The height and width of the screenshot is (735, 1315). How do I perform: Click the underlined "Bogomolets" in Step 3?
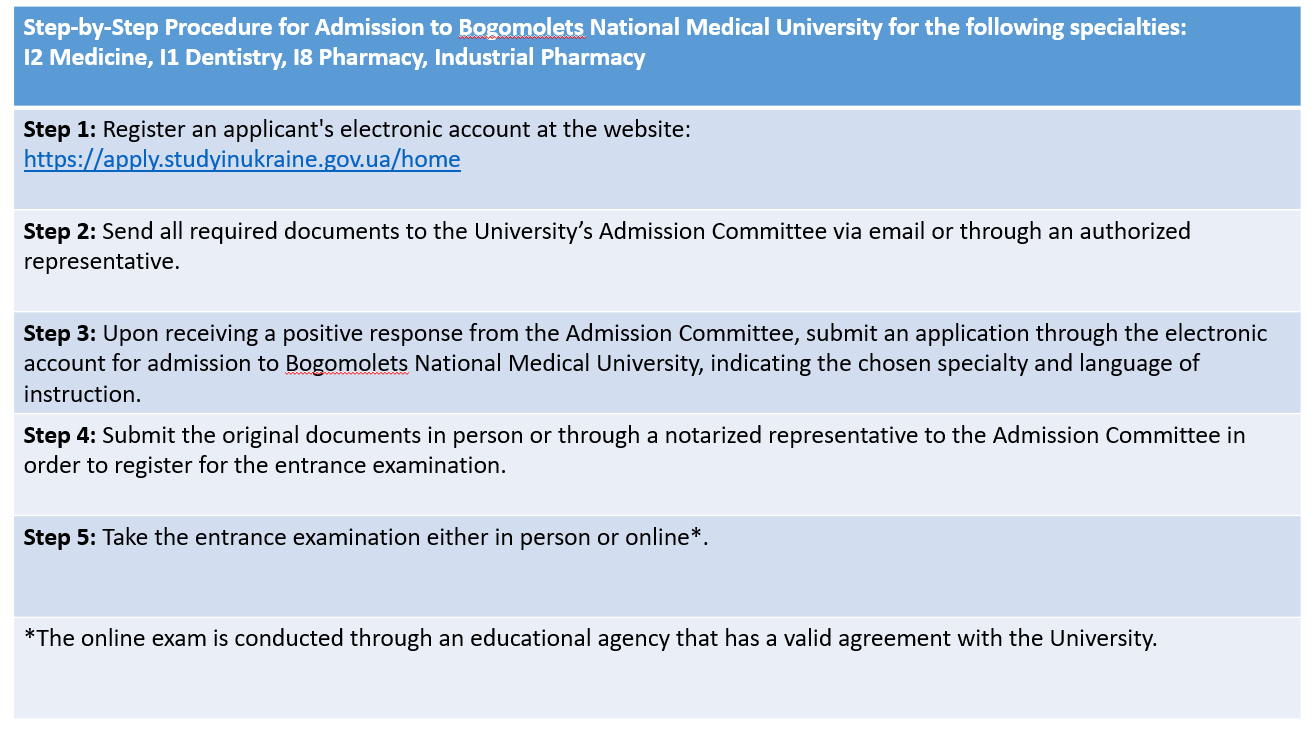tap(347, 363)
